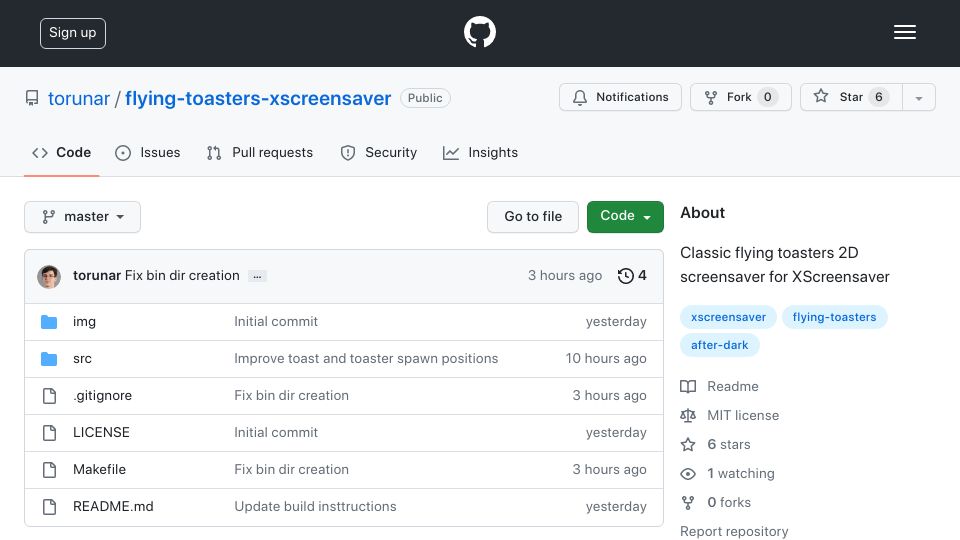The width and height of the screenshot is (960, 540).
Task: Open Fix bin dir creation in .gitignore row
Action: pos(291,396)
